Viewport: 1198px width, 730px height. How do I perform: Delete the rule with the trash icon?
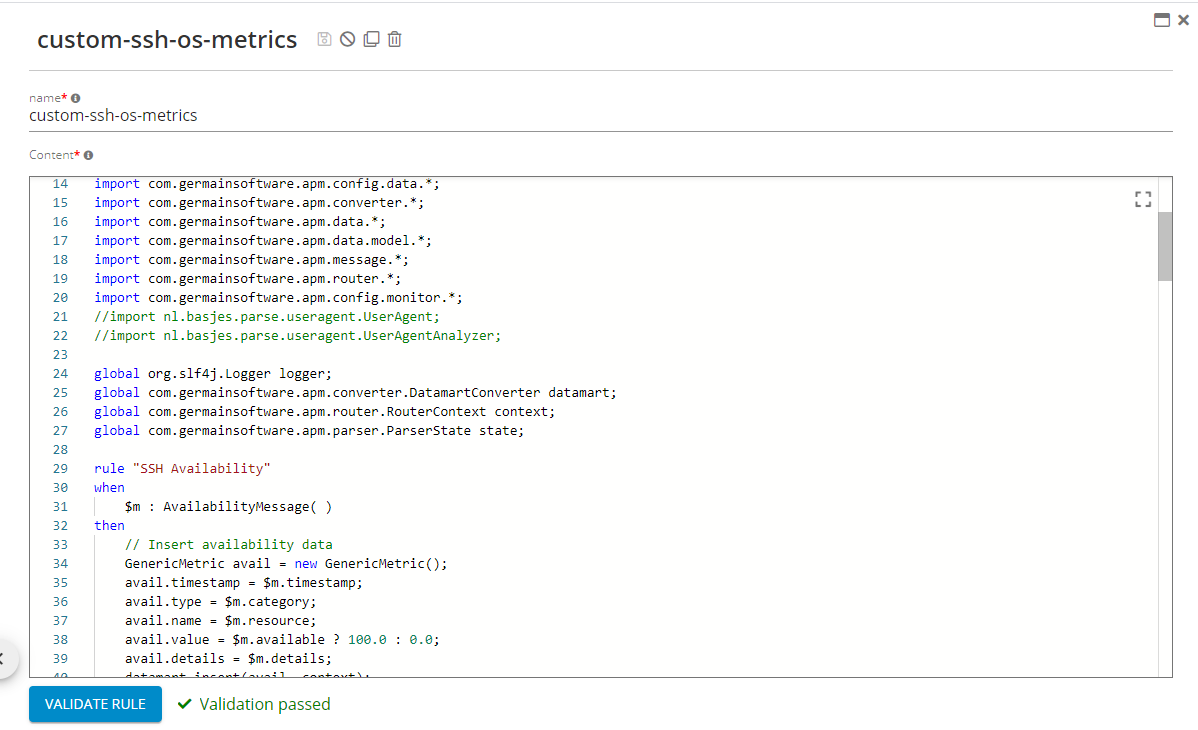click(x=395, y=39)
